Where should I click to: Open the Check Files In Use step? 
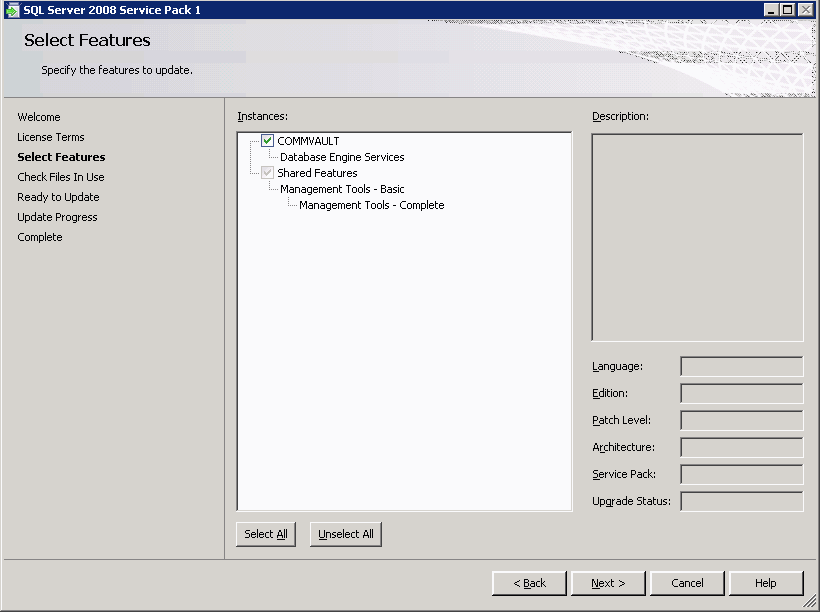point(61,177)
